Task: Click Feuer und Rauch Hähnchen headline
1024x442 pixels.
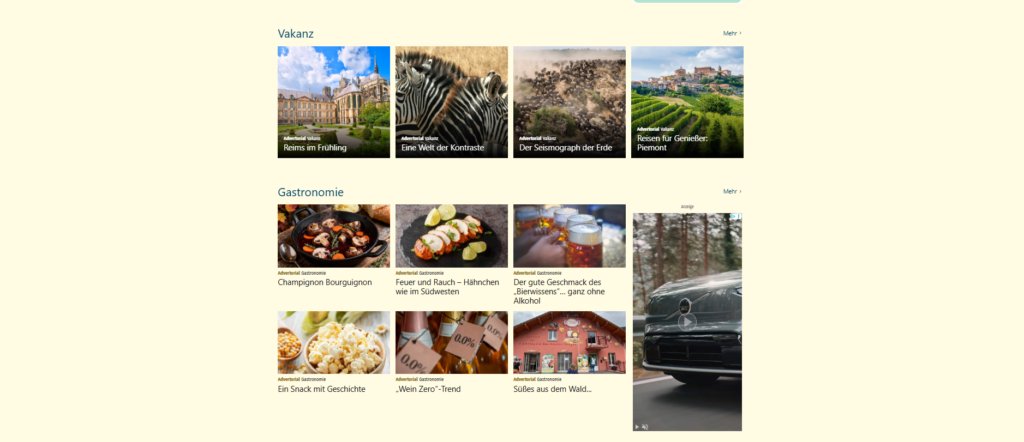Action: [447, 287]
